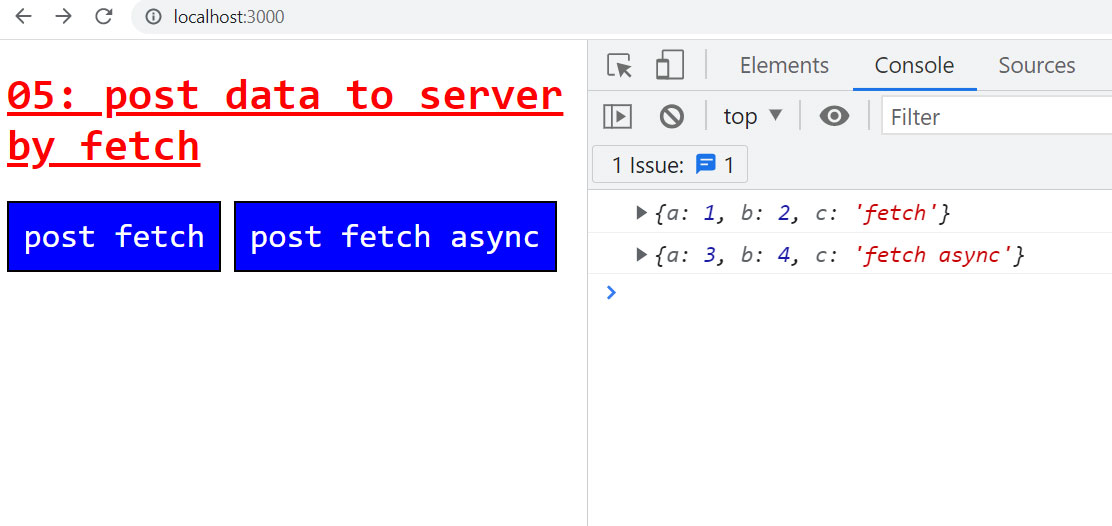This screenshot has height=526, width=1112.
Task: Activate the inspect element picker tool
Action: (620, 66)
